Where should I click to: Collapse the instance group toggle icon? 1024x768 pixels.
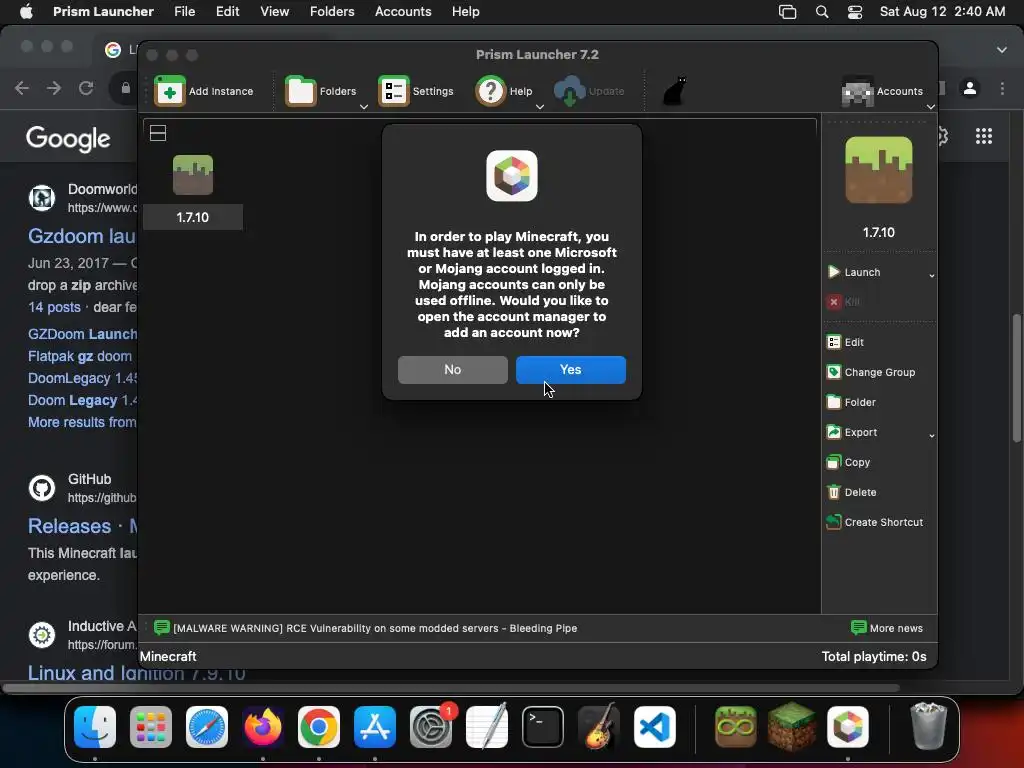tap(158, 133)
